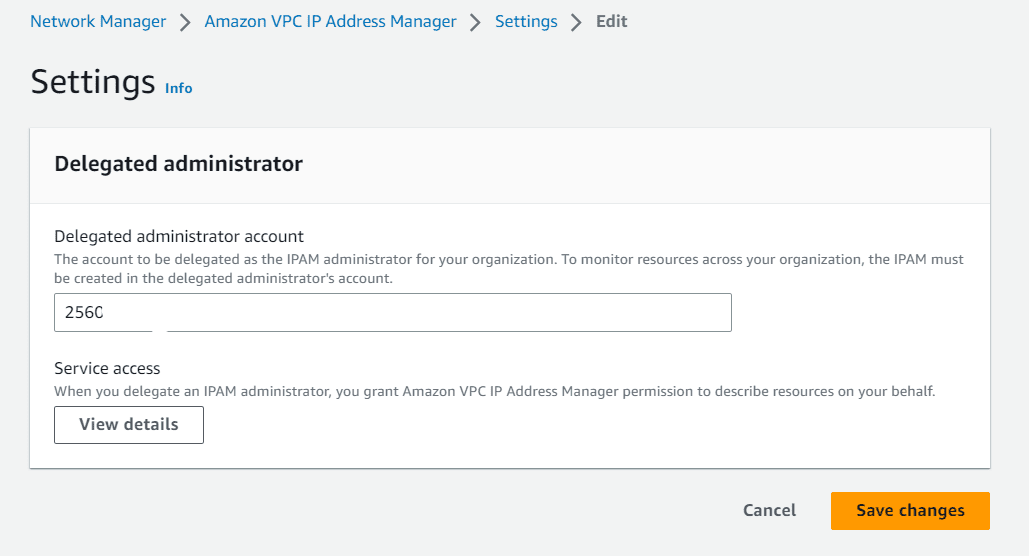The height and width of the screenshot is (556, 1029).
Task: Open the Info link beside Settings
Action: tap(178, 88)
